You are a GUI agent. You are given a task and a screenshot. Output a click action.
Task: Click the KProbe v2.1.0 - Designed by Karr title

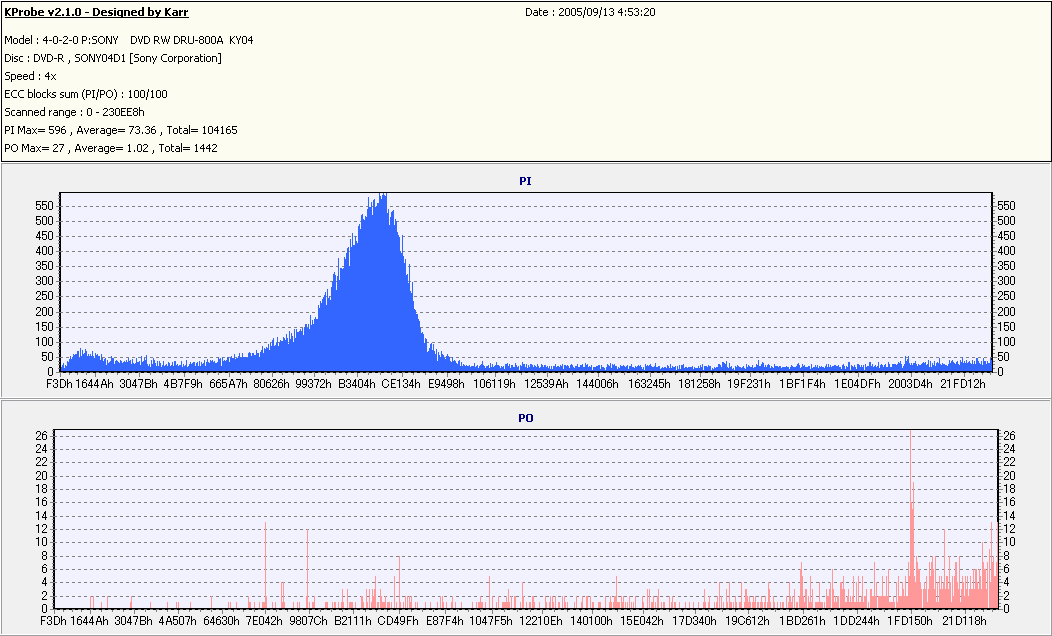pyautogui.click(x=96, y=12)
